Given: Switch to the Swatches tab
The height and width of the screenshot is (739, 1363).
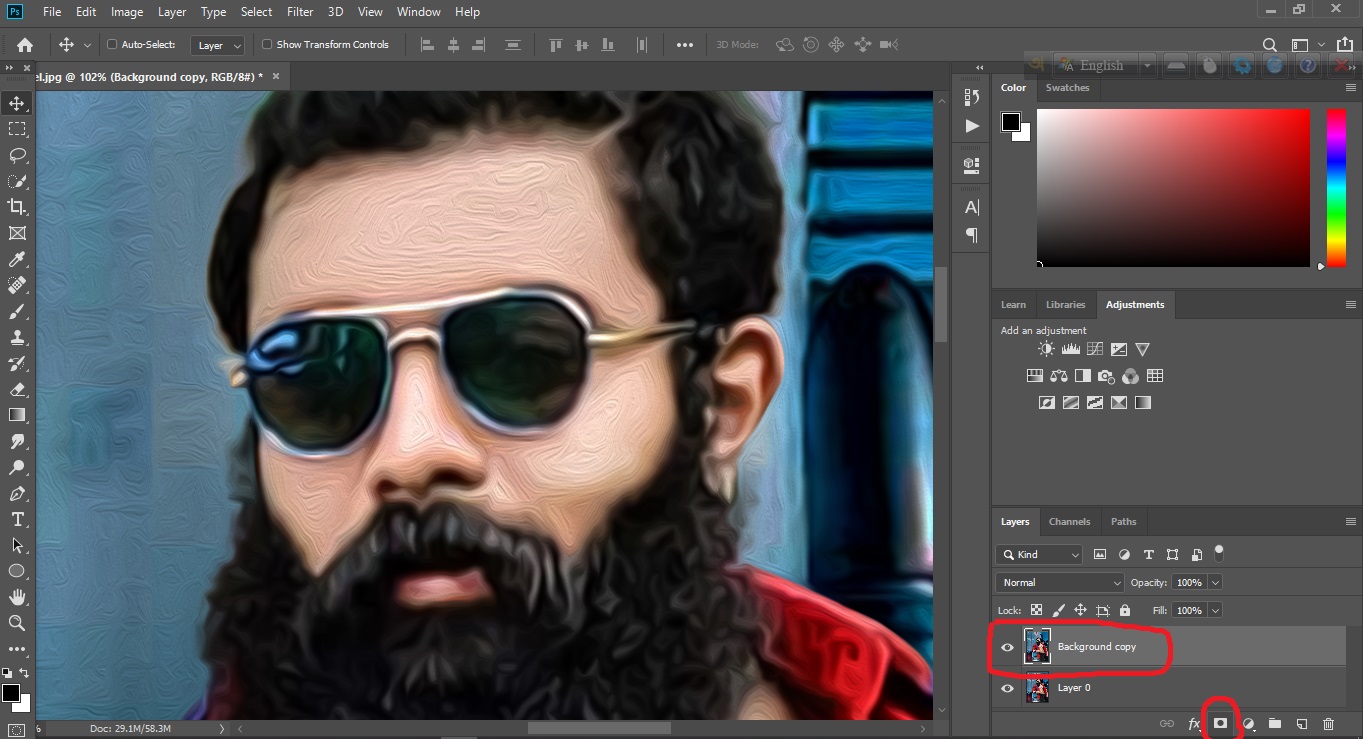Looking at the screenshot, I should [x=1067, y=88].
